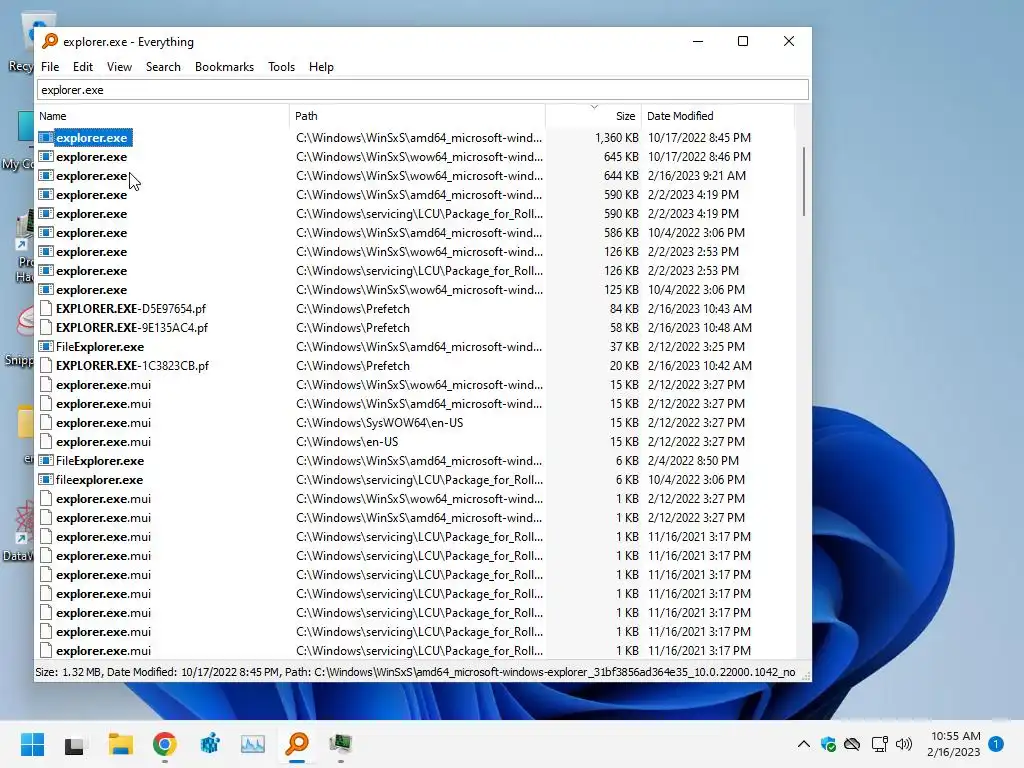Show hidden system tray icons chevron

(804, 744)
